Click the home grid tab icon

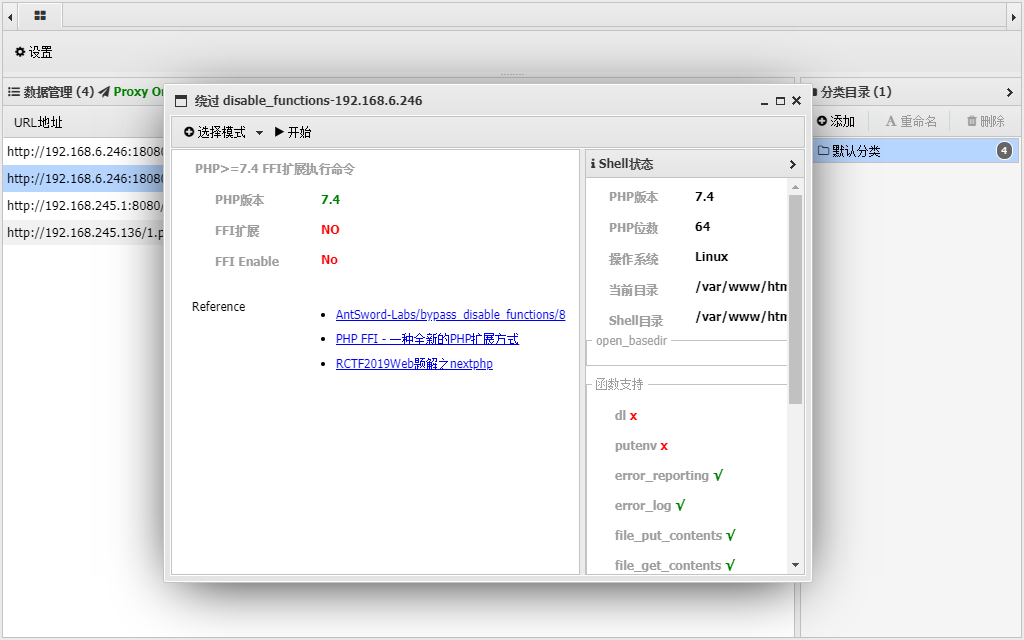pos(40,15)
